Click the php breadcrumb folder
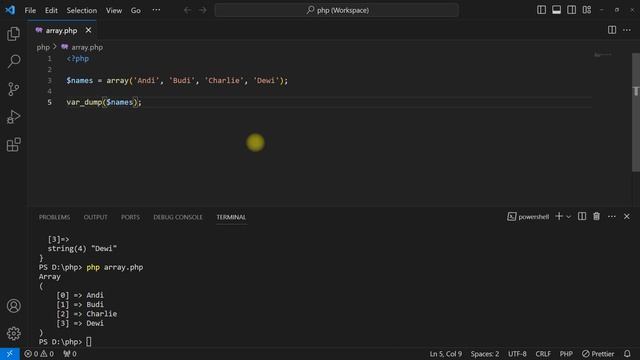The width and height of the screenshot is (640, 360). 43,47
